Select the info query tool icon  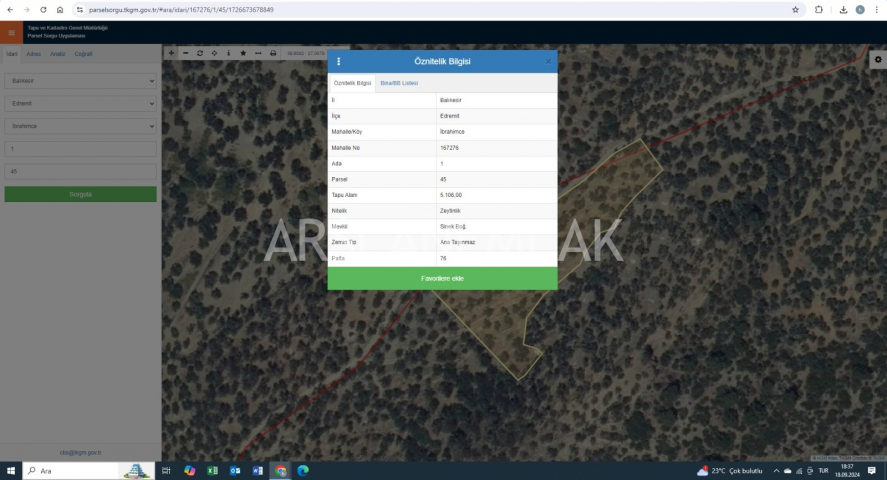228,53
